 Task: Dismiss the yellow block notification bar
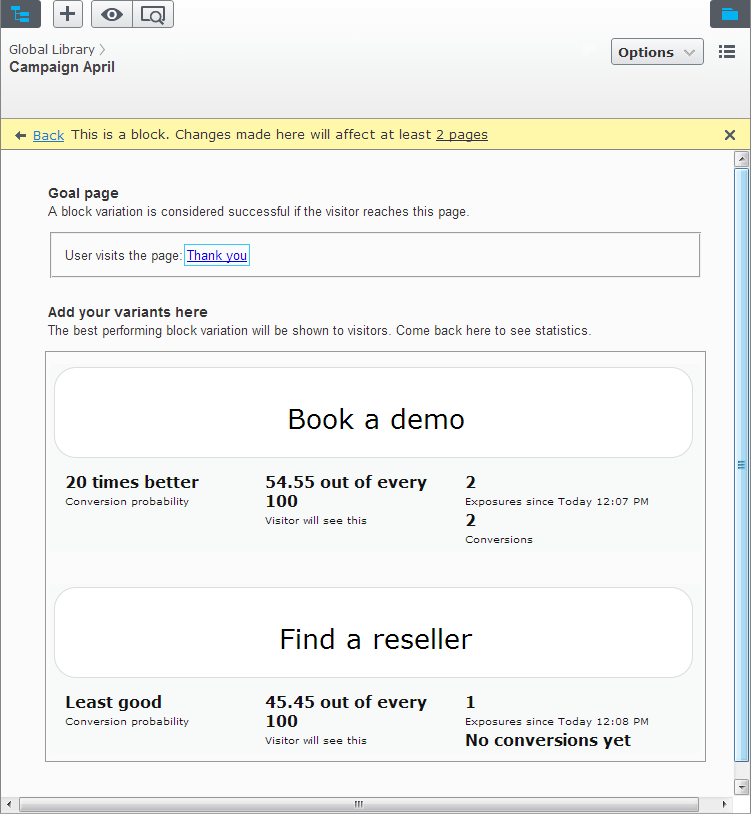coord(730,135)
